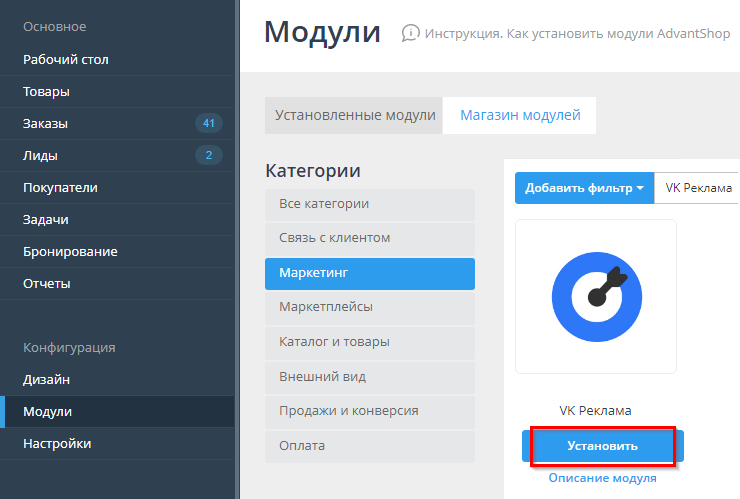Select the Маркетплейсы category
Screen dimensions: 740x499
tap(326, 307)
